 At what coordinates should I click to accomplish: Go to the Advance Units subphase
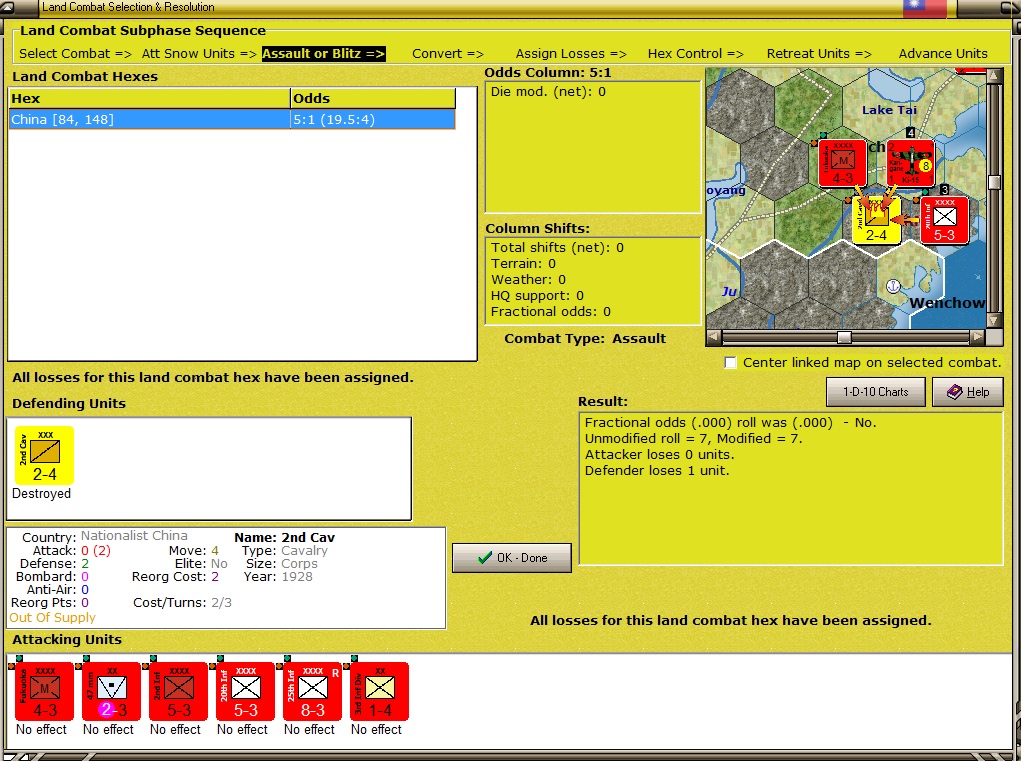pyautogui.click(x=943, y=54)
